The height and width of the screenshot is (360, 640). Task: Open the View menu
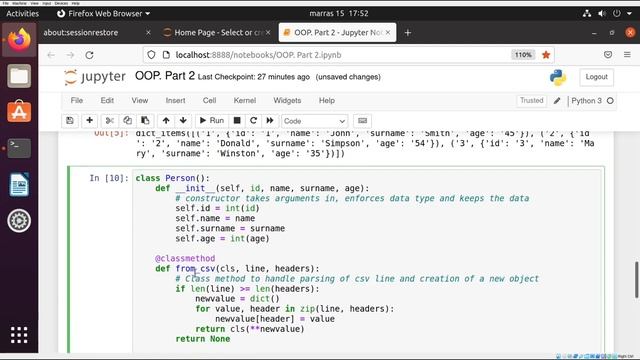(140, 100)
